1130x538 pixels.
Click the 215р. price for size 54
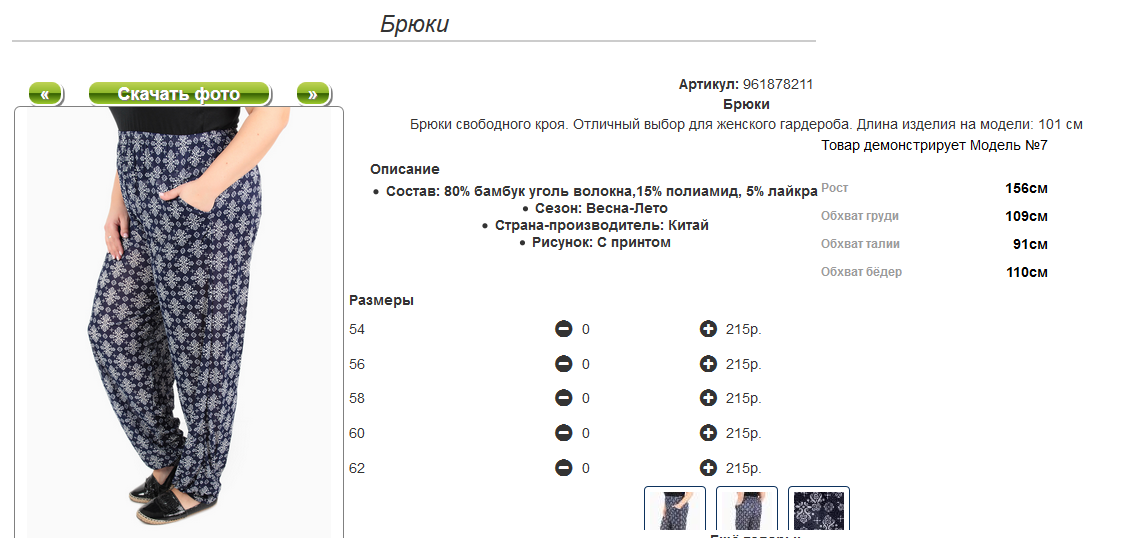tap(744, 329)
